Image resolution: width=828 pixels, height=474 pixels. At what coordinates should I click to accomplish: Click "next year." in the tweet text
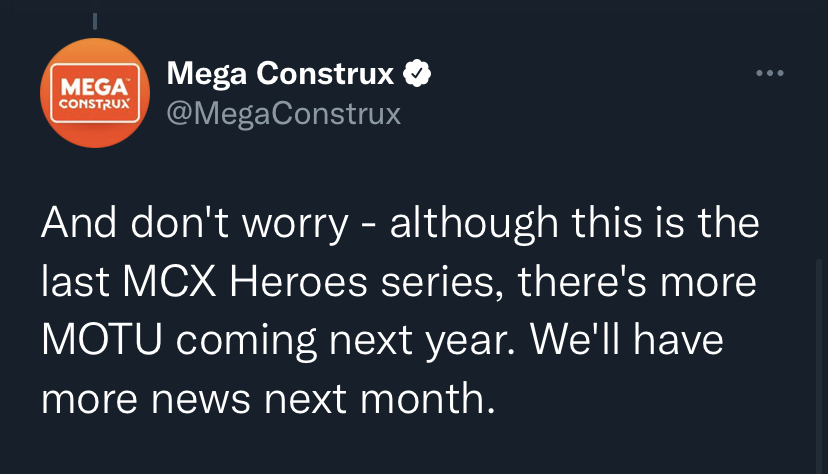[422, 341]
